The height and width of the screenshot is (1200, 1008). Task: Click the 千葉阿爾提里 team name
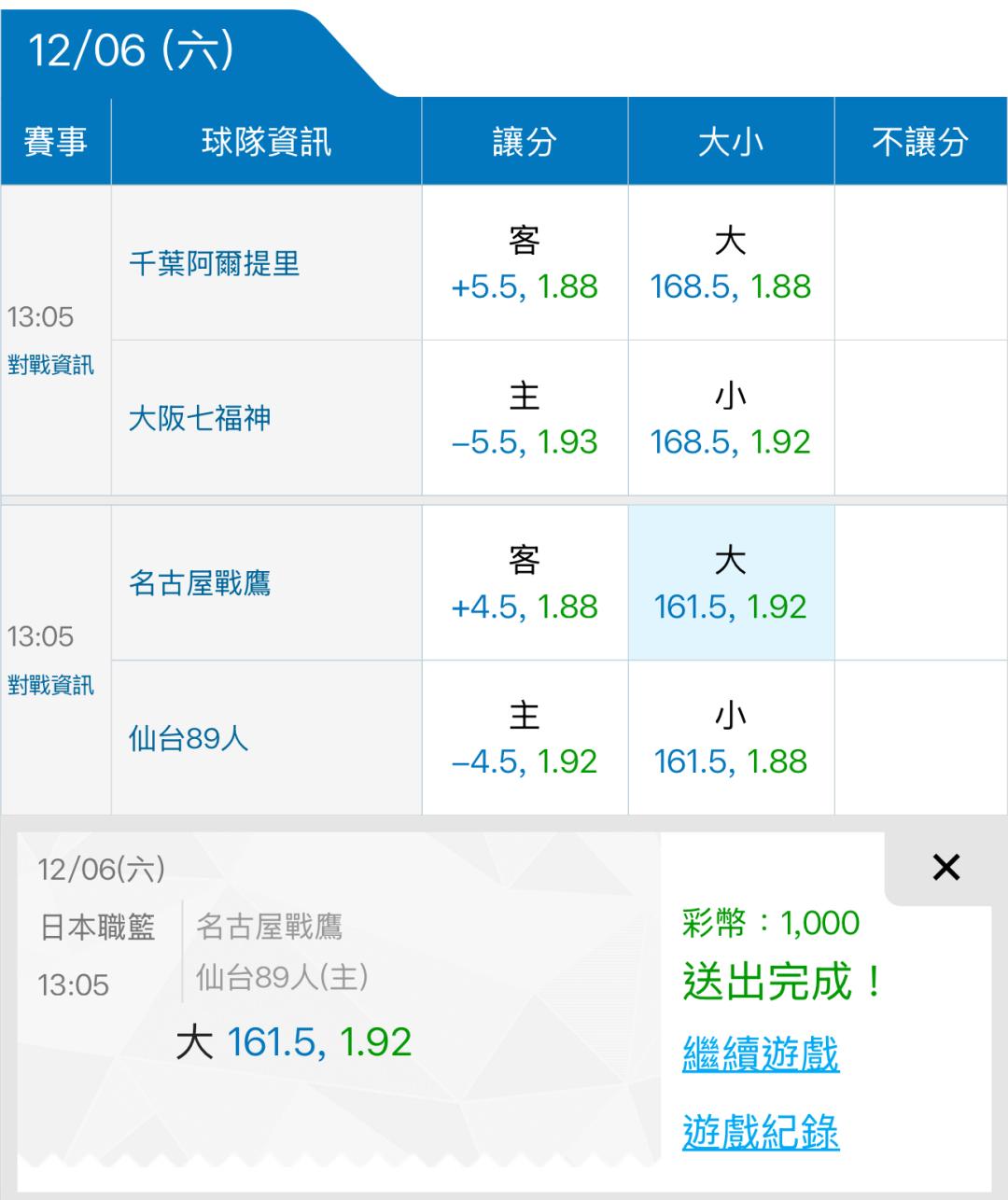tap(215, 264)
